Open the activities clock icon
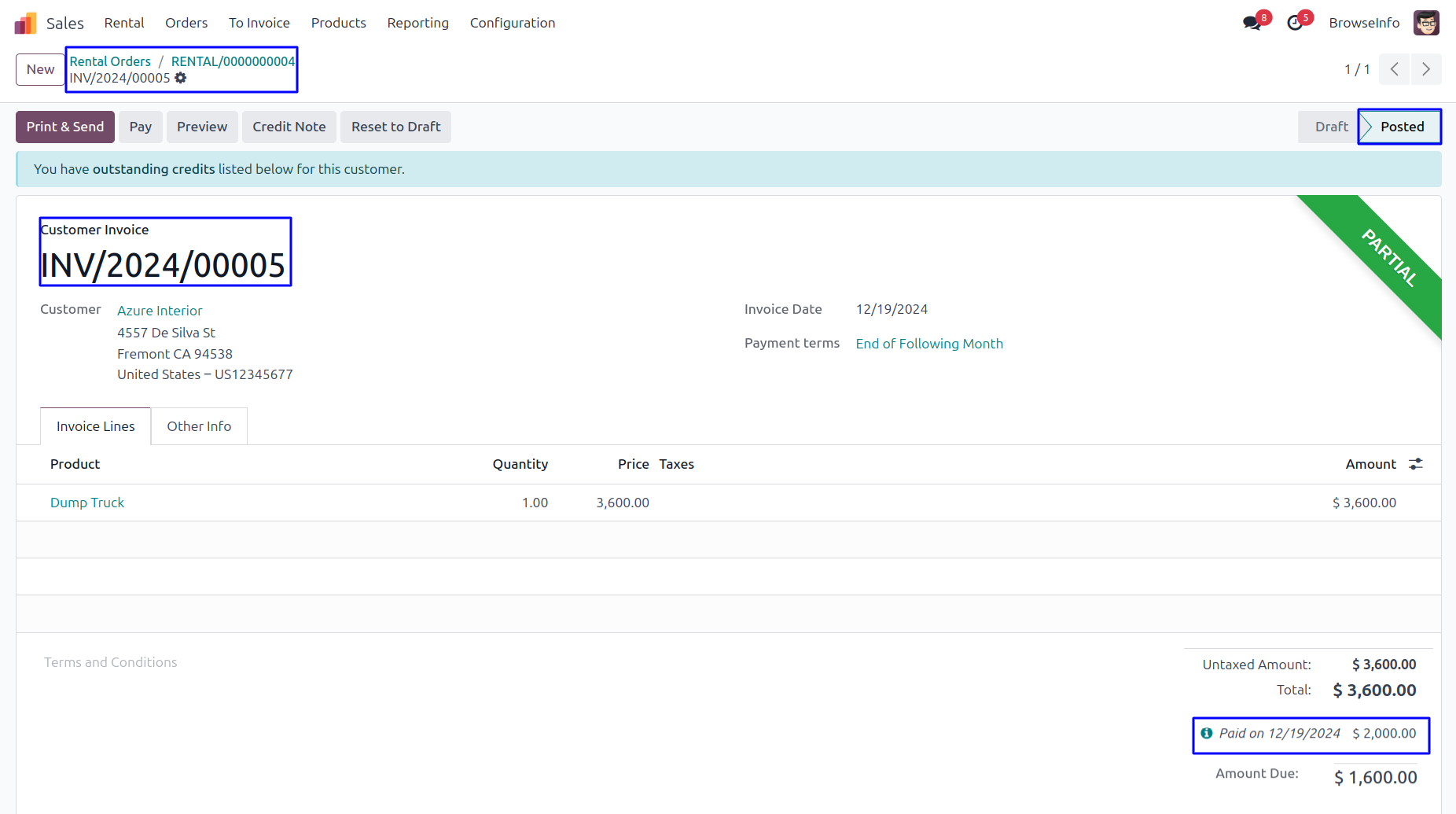This screenshot has width=1456, height=814. point(1294,23)
